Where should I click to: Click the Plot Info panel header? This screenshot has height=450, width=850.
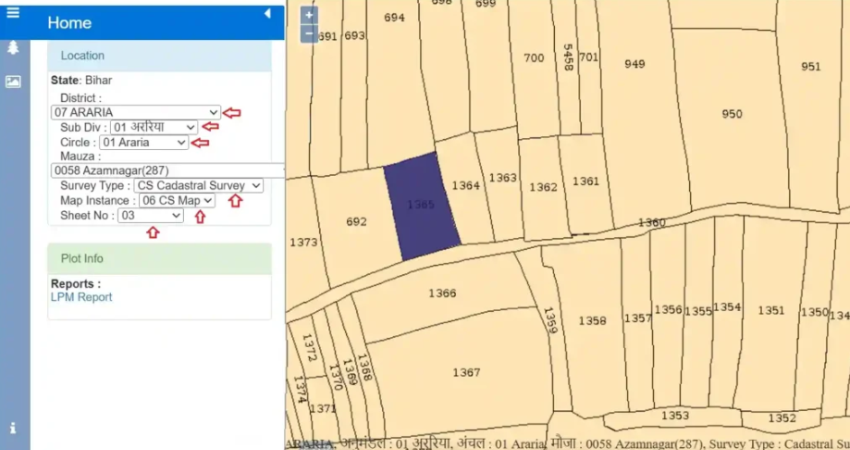(159, 259)
